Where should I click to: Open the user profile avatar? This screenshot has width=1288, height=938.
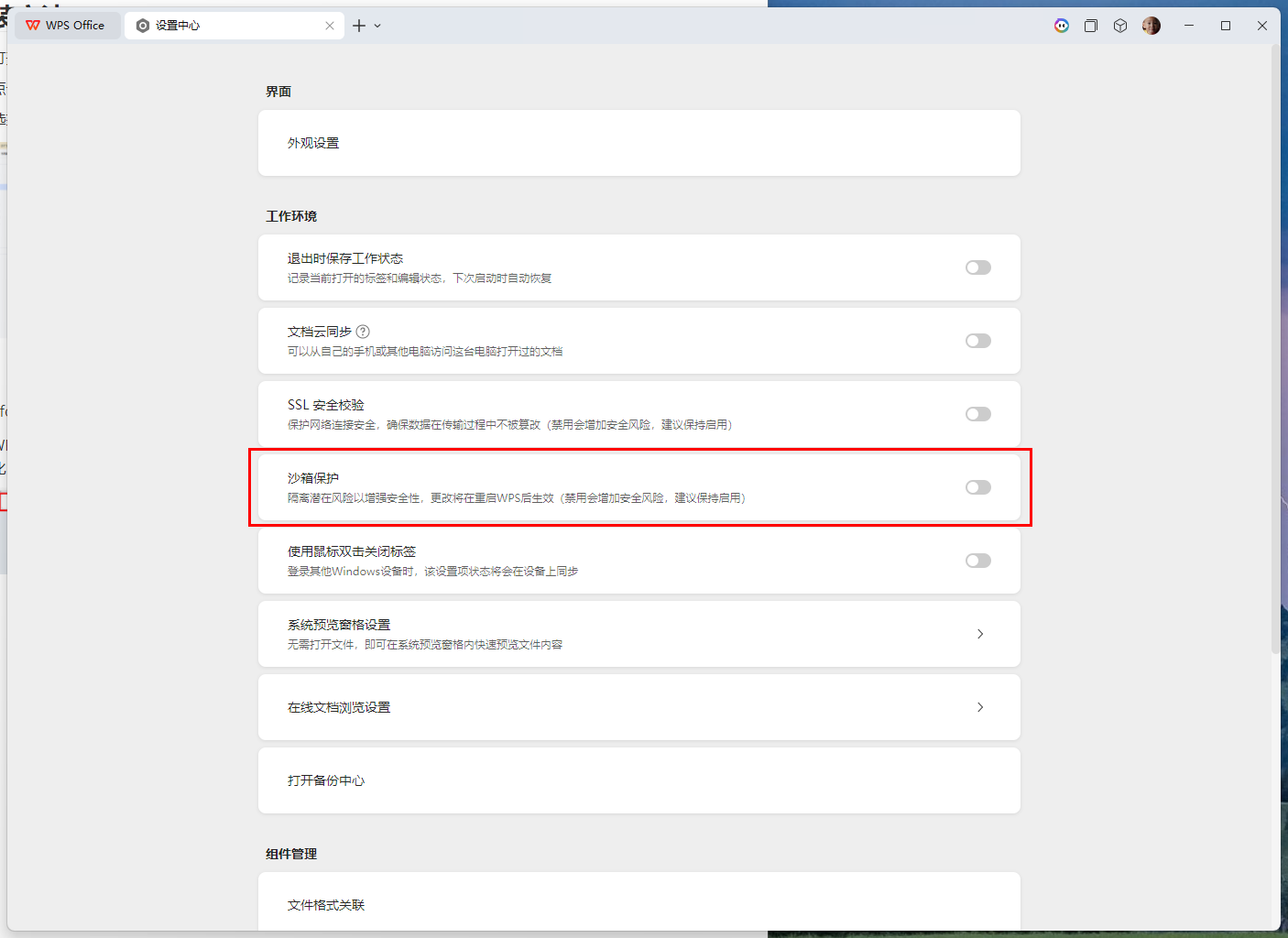[1152, 26]
